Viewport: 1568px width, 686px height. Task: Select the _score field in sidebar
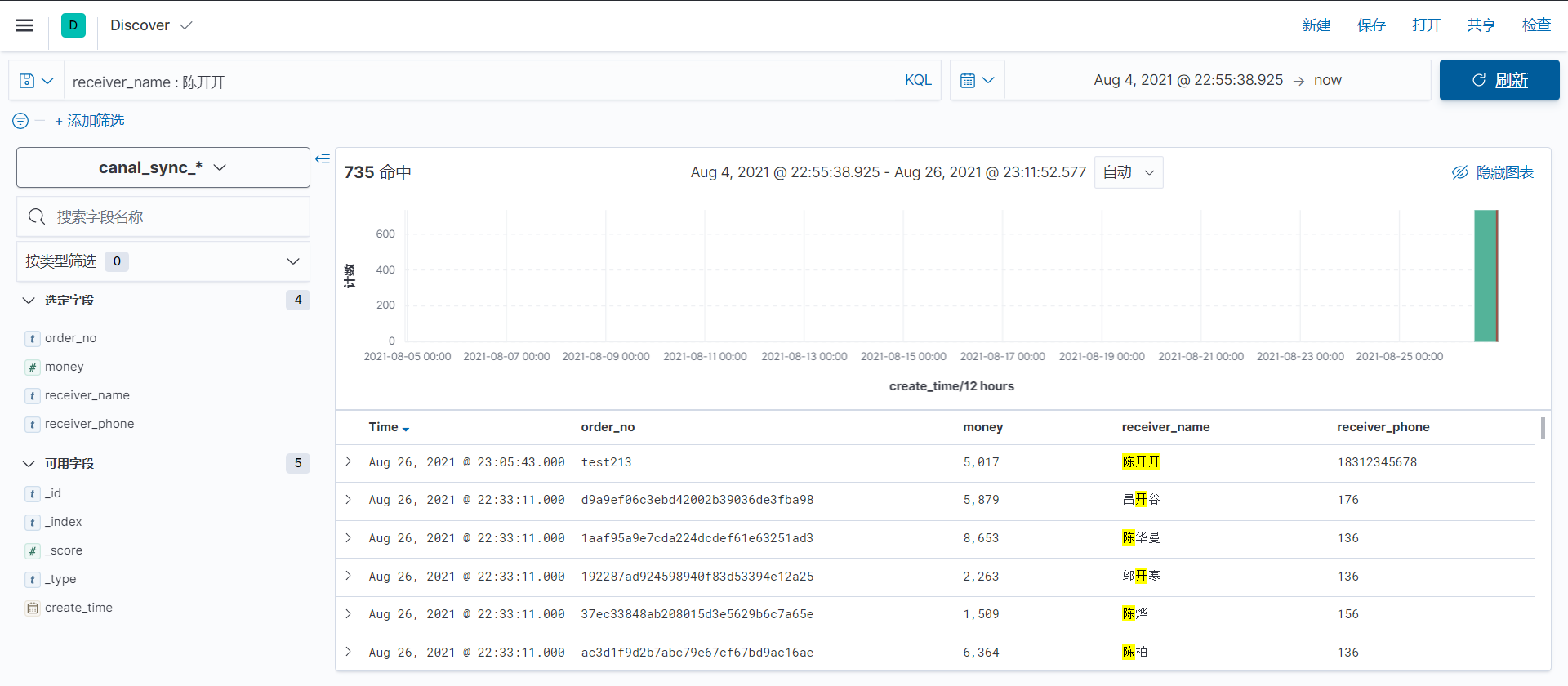pos(64,550)
